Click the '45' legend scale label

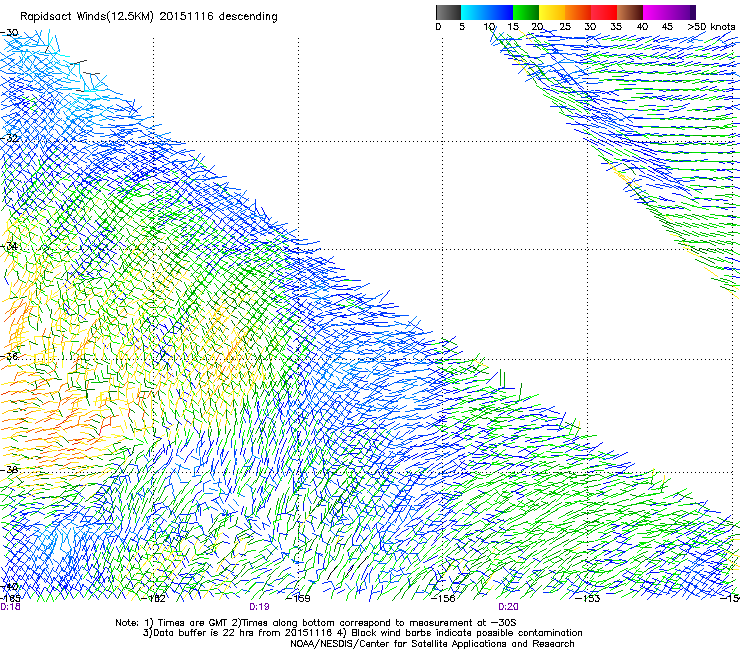(667, 27)
